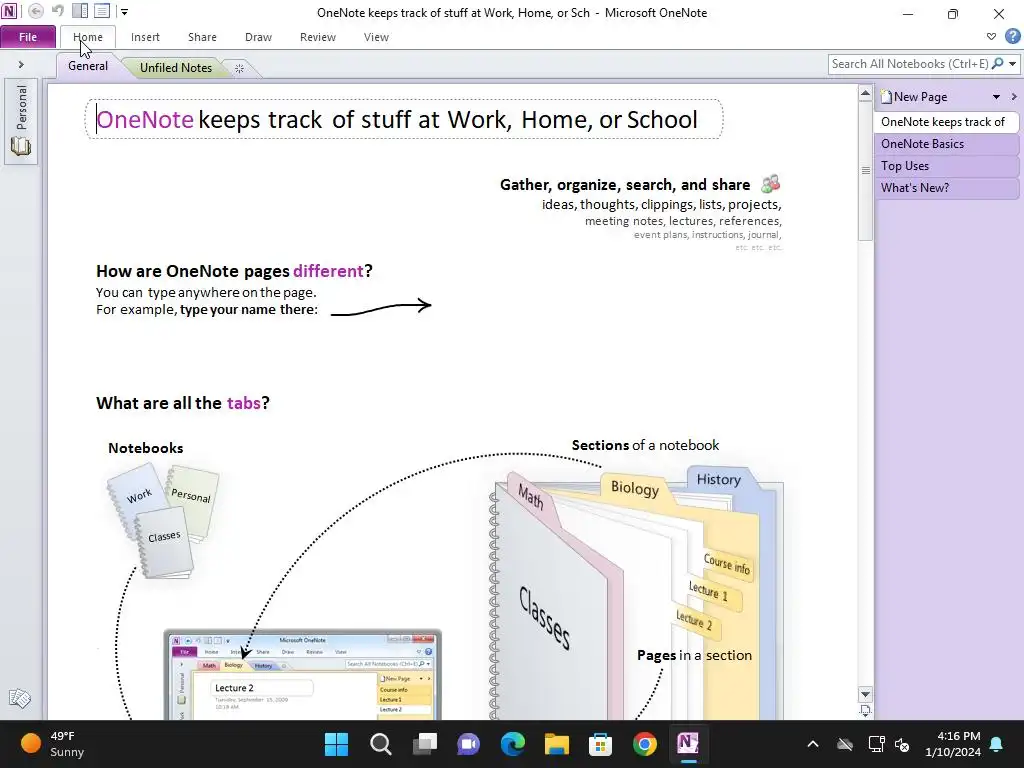
Task: Show hidden system tray icons
Action: pos(812,744)
